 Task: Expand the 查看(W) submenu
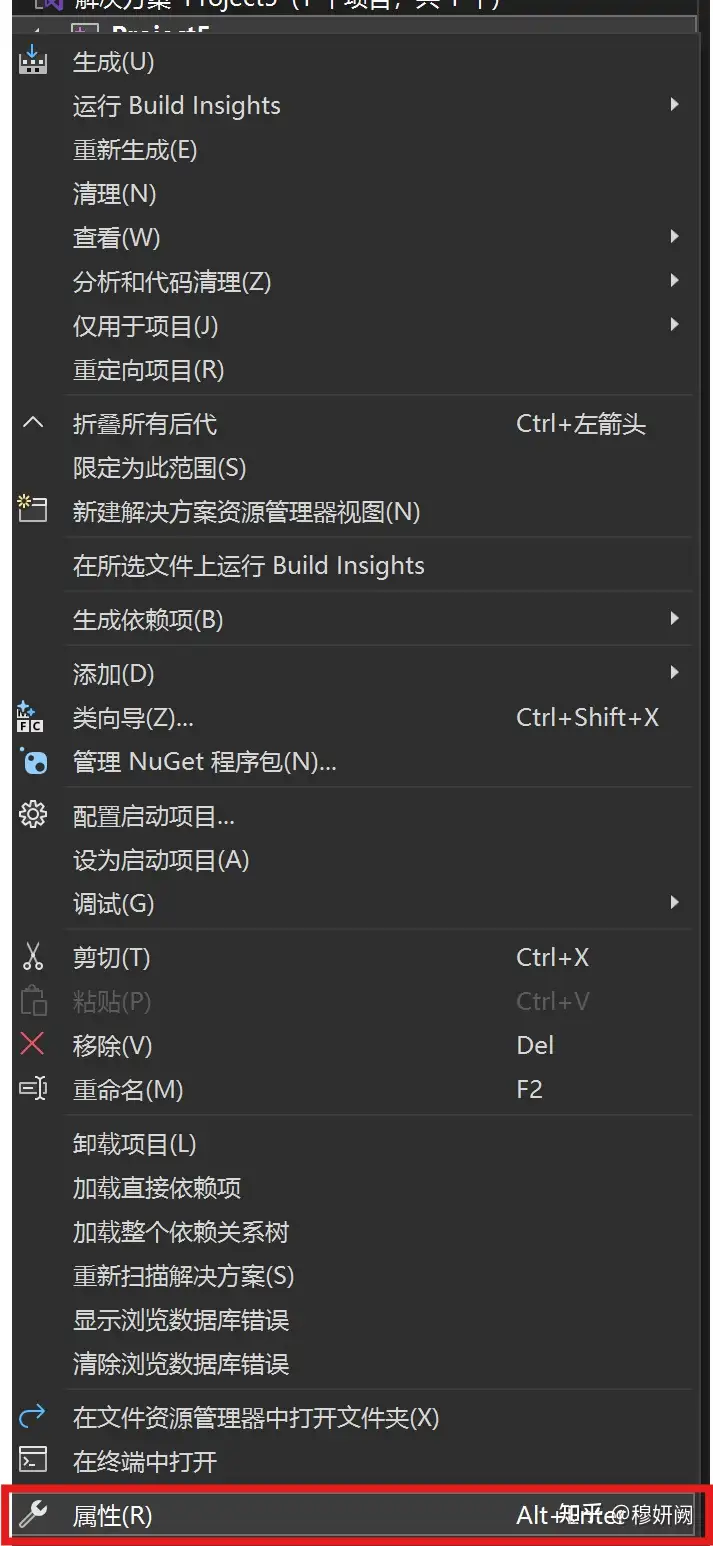tap(673, 236)
